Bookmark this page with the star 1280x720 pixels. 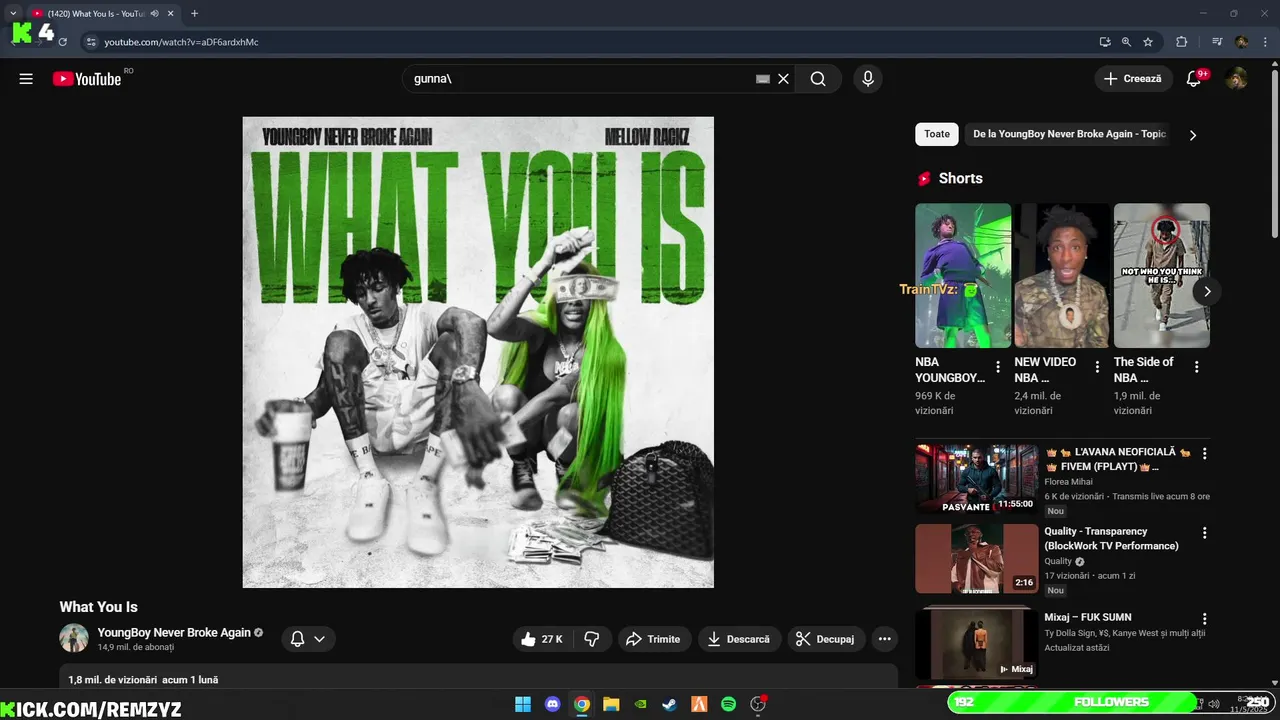[1148, 42]
